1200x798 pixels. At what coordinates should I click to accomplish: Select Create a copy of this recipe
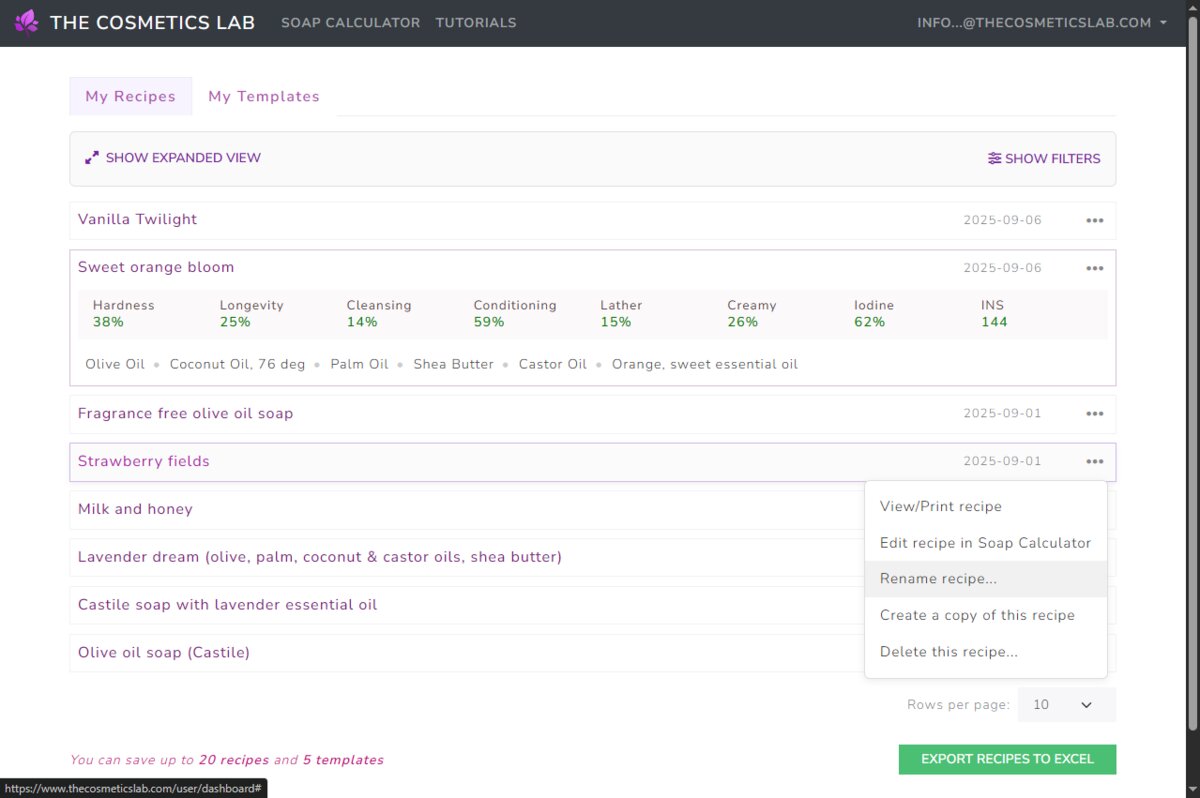[977, 615]
